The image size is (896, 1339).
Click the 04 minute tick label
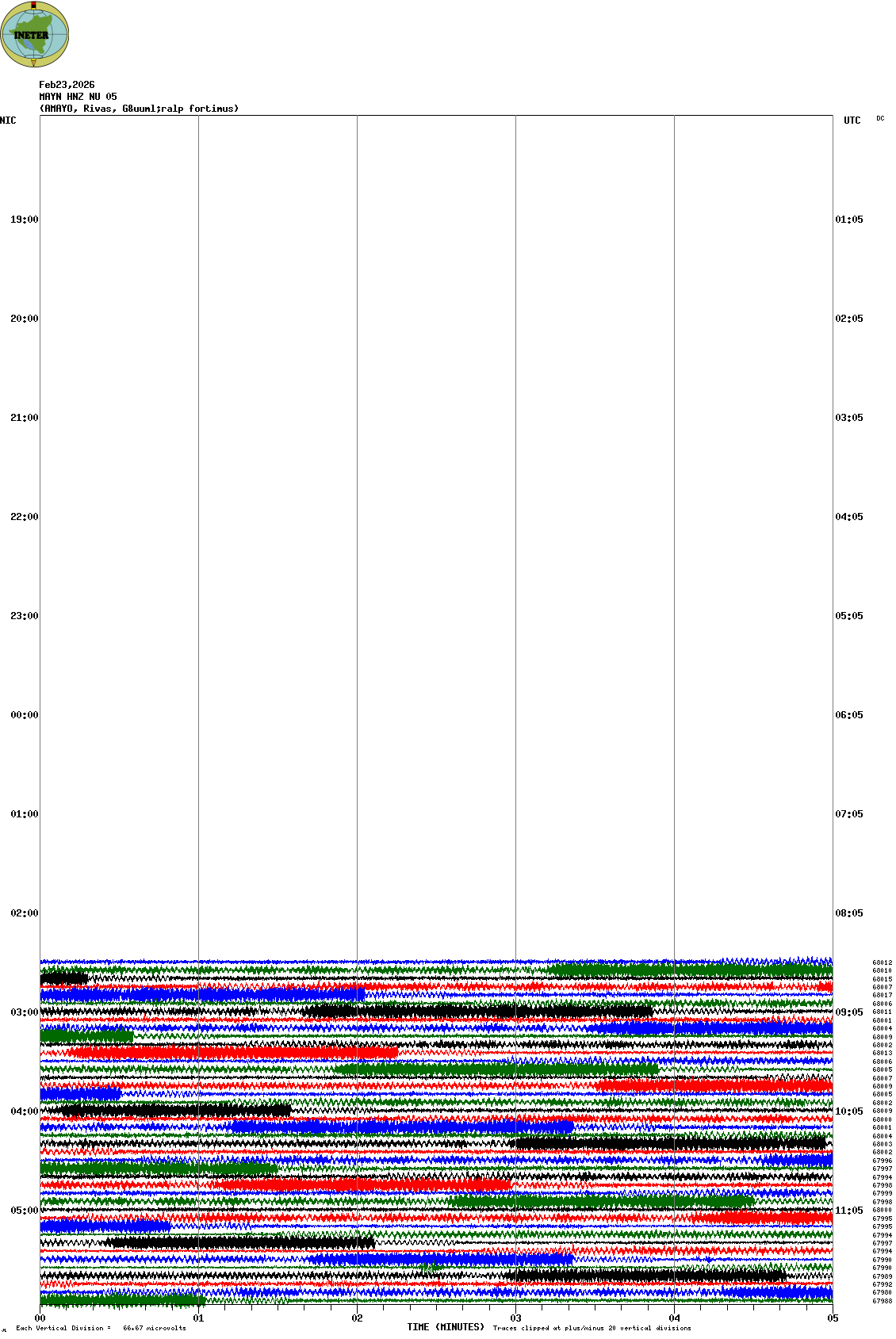click(674, 1318)
